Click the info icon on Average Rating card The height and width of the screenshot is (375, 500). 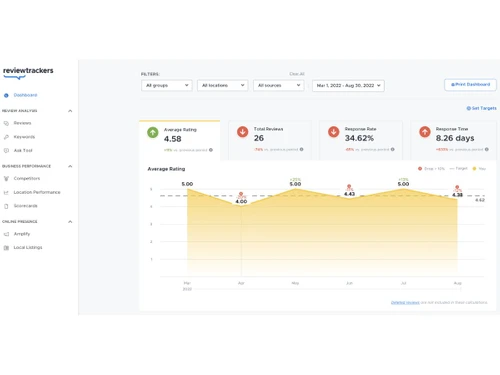coord(211,150)
